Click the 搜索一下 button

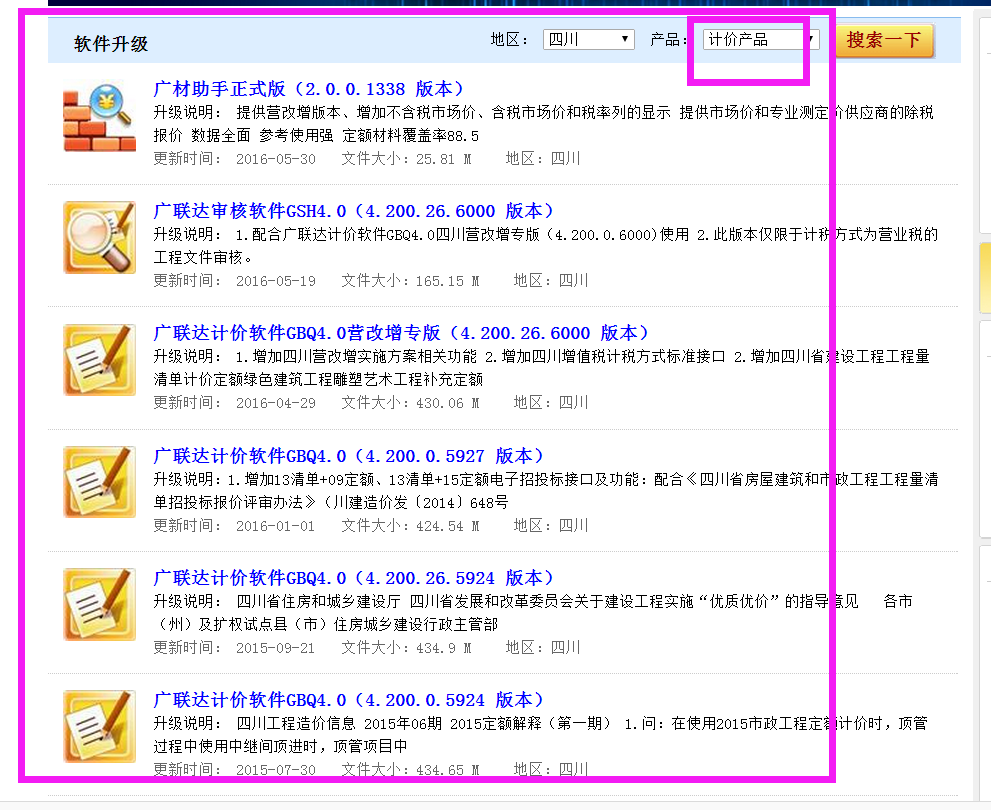(884, 40)
